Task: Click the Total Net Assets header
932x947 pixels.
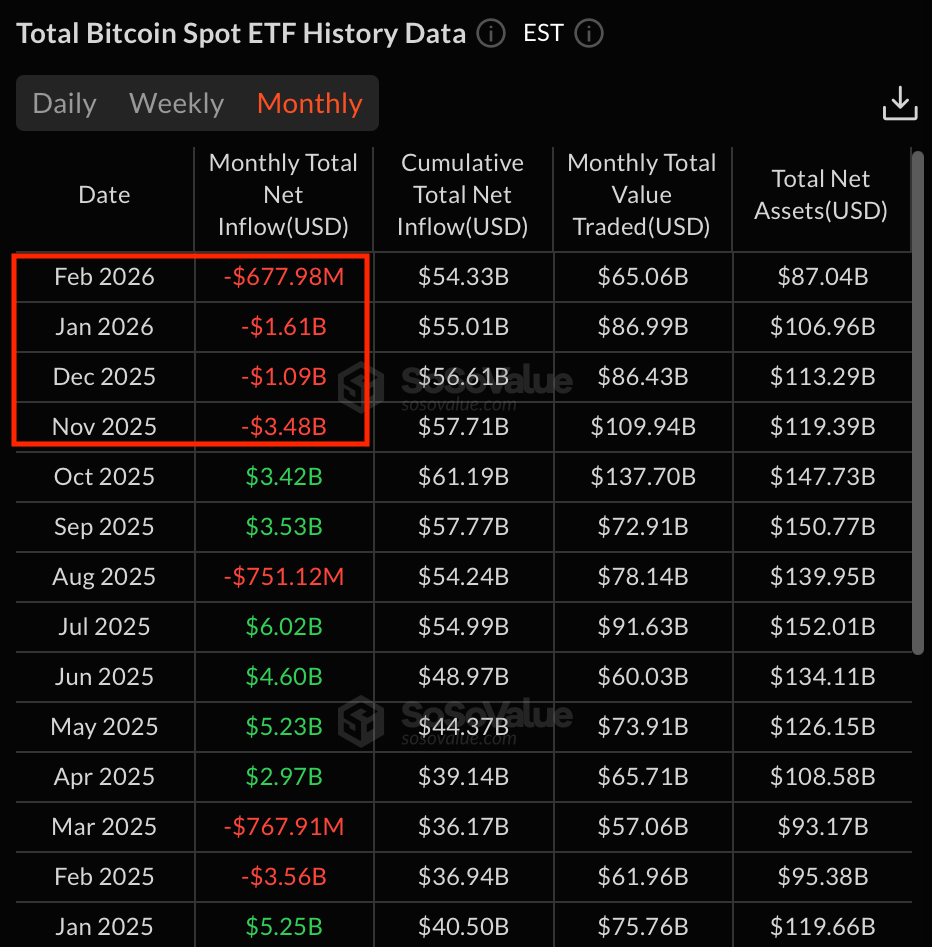Action: (x=821, y=195)
